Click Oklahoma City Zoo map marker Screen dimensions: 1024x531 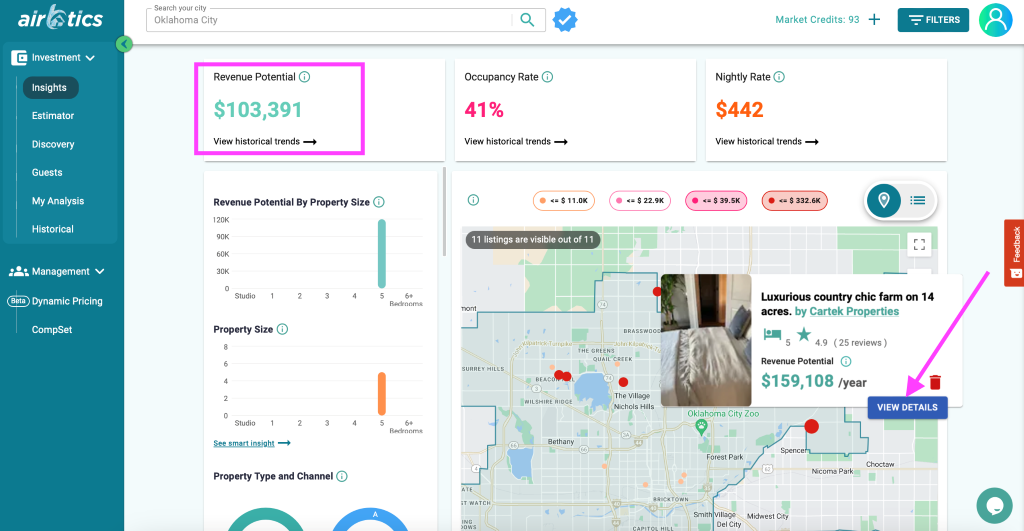[x=701, y=427]
